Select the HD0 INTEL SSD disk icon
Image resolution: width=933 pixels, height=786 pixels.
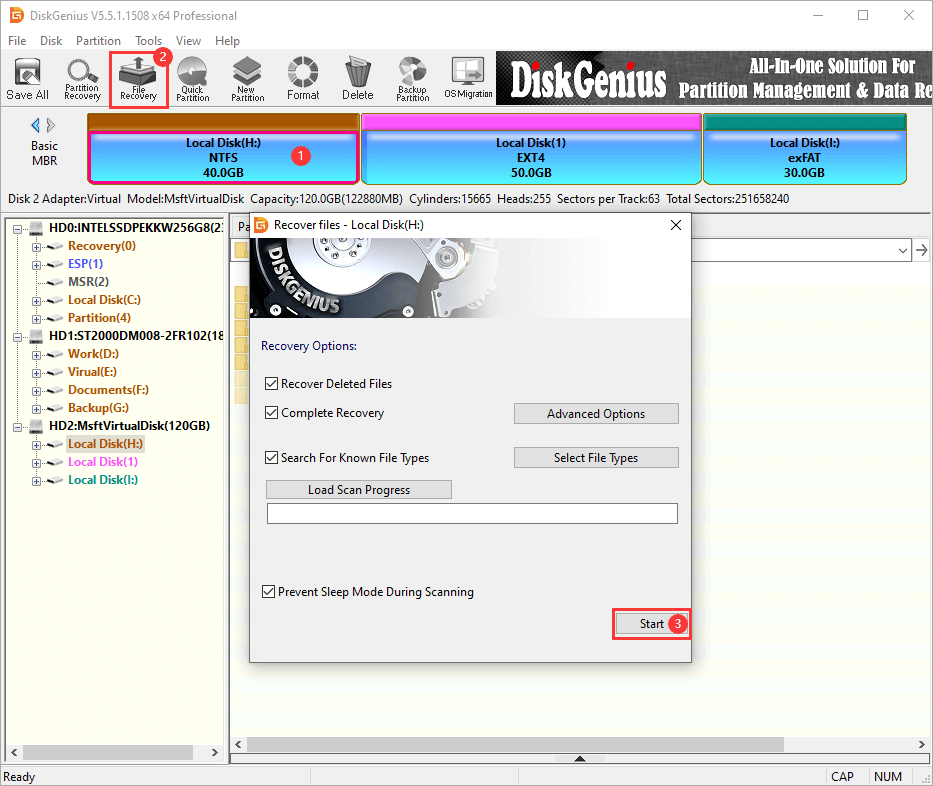click(x=36, y=228)
